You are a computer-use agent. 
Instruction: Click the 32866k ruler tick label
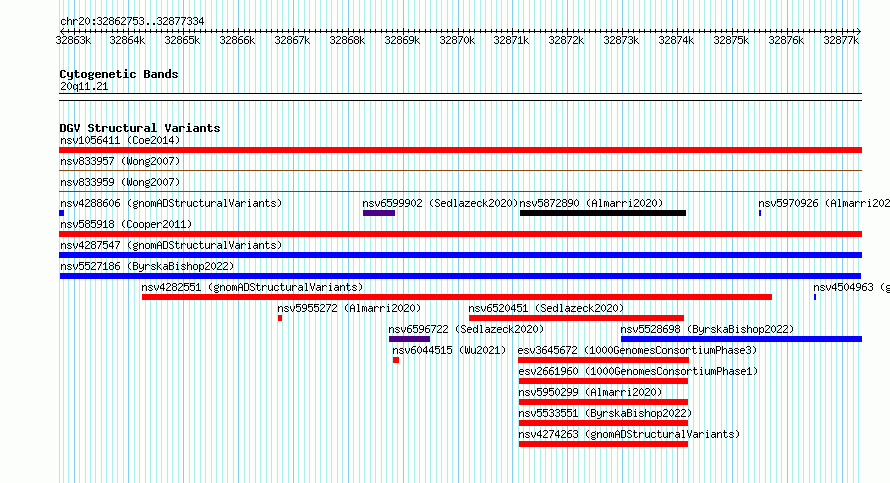pyautogui.click(x=237, y=40)
